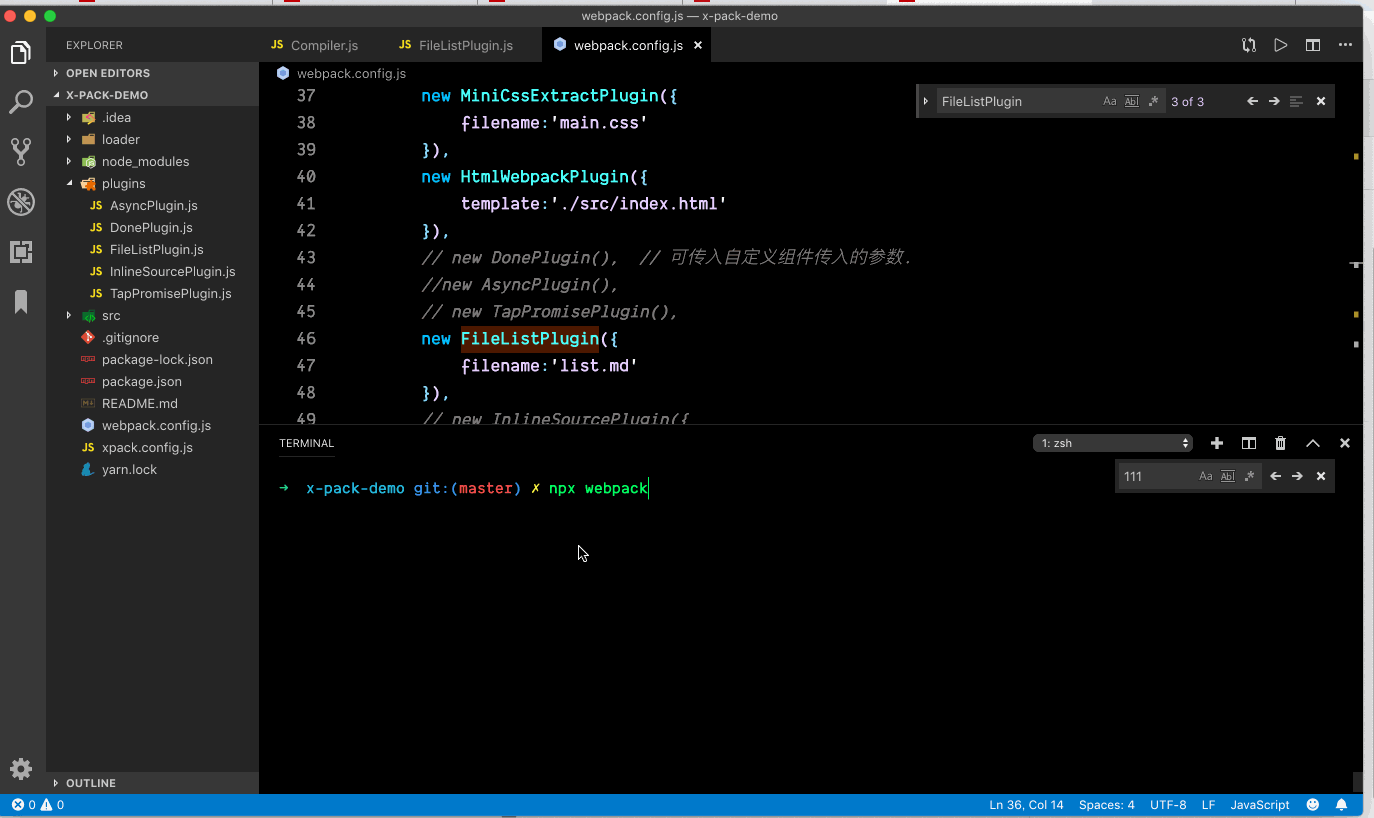The image size is (1374, 818).
Task: Close the editor find widget
Action: pyautogui.click(x=1321, y=101)
